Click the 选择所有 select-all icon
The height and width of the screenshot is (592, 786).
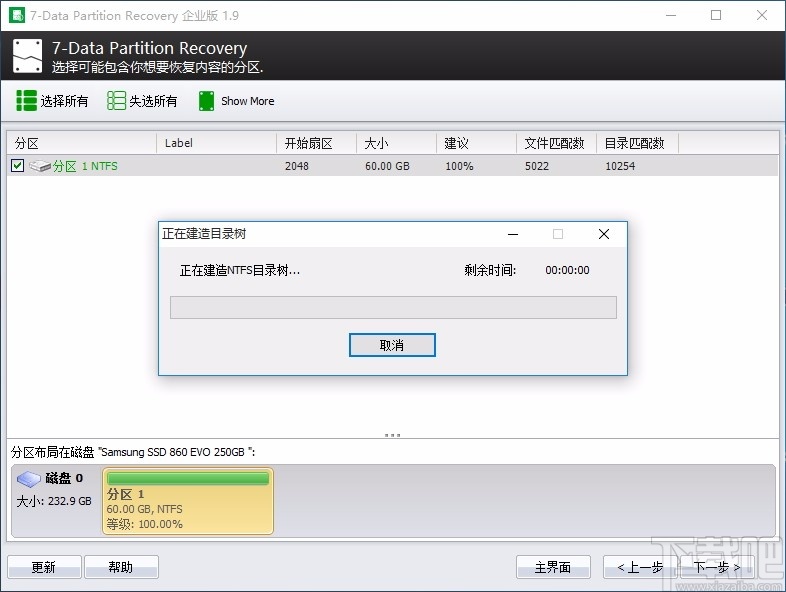pyautogui.click(x=26, y=101)
